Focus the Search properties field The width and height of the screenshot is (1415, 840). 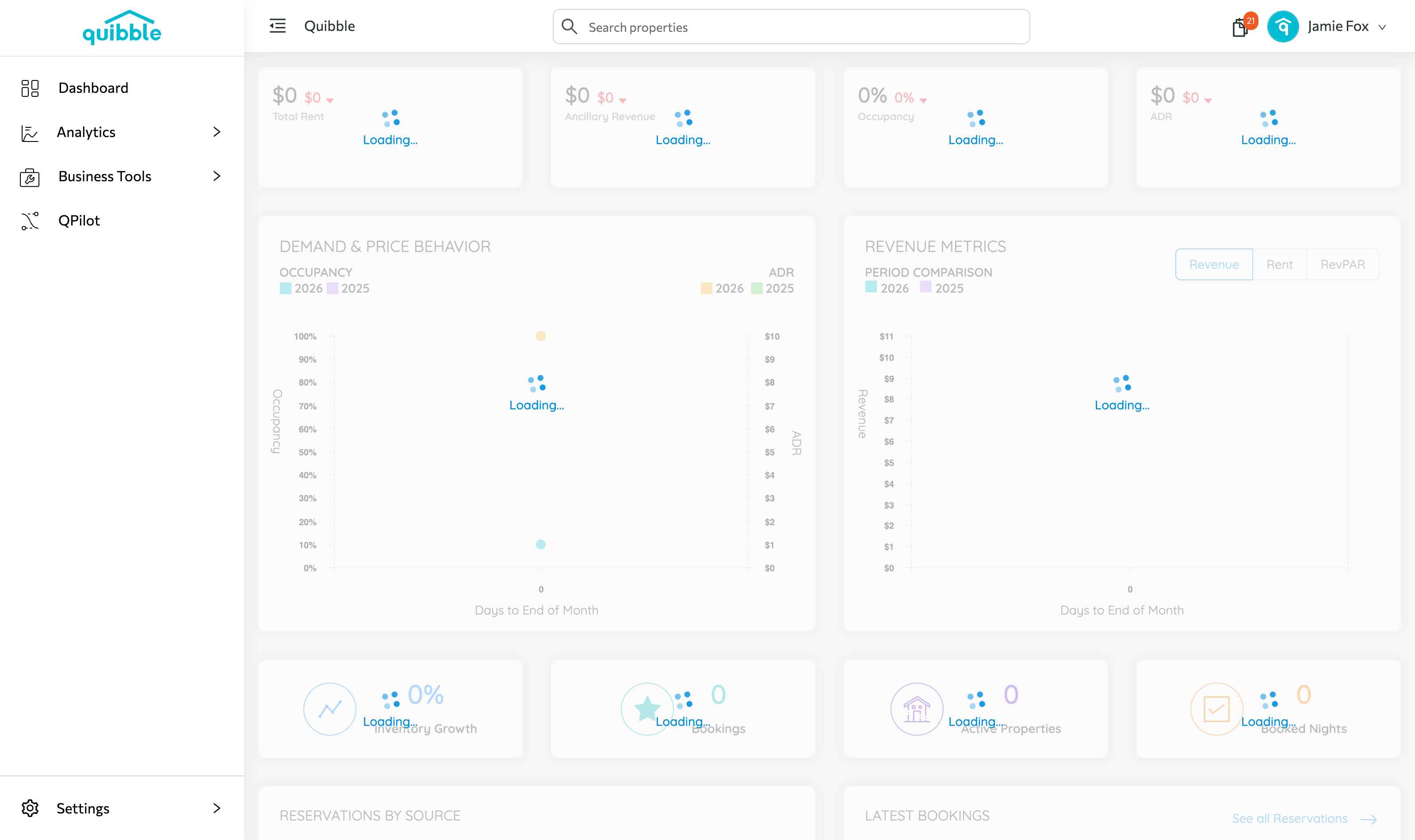pos(791,27)
